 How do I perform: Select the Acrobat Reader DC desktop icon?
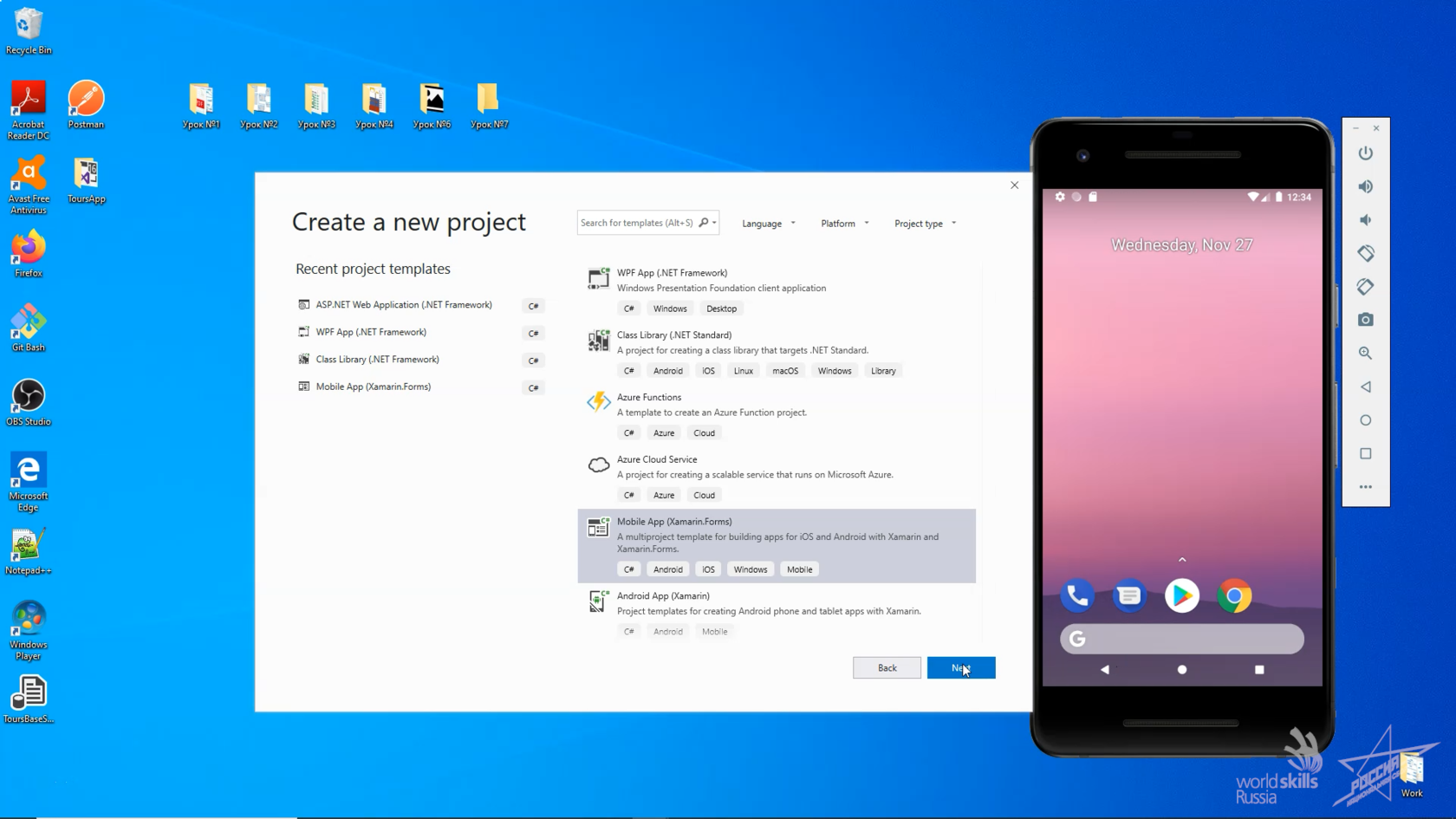28,110
